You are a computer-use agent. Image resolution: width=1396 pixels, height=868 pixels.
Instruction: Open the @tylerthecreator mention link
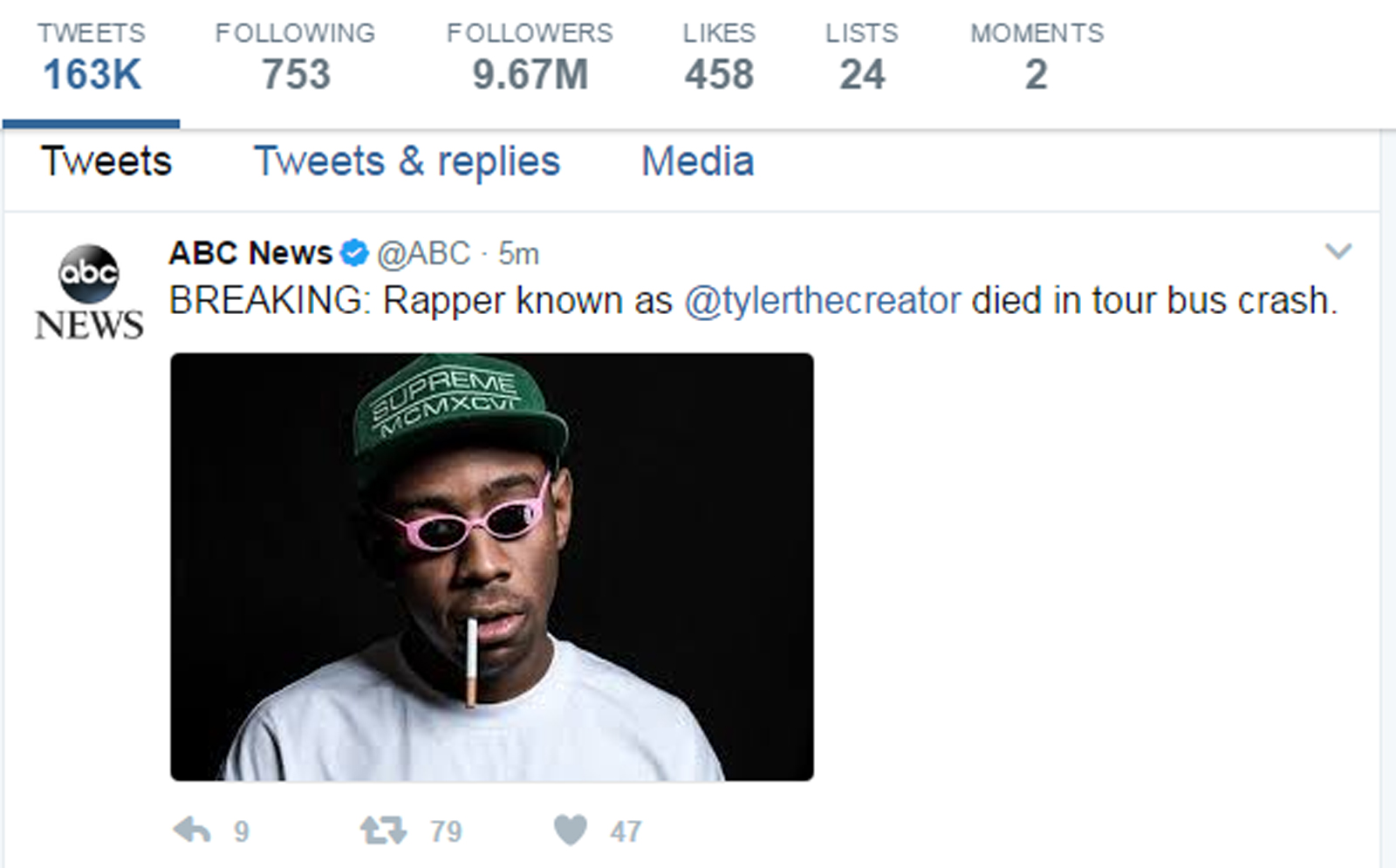click(822, 301)
